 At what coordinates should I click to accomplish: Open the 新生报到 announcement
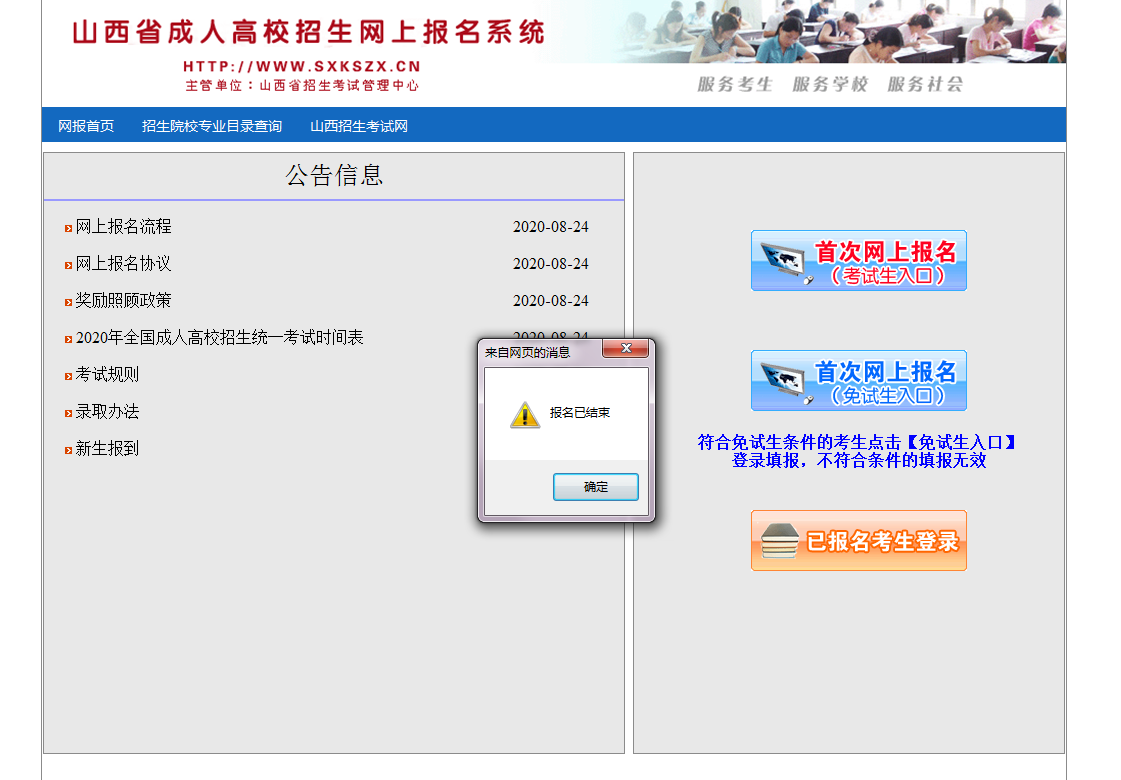[108, 449]
